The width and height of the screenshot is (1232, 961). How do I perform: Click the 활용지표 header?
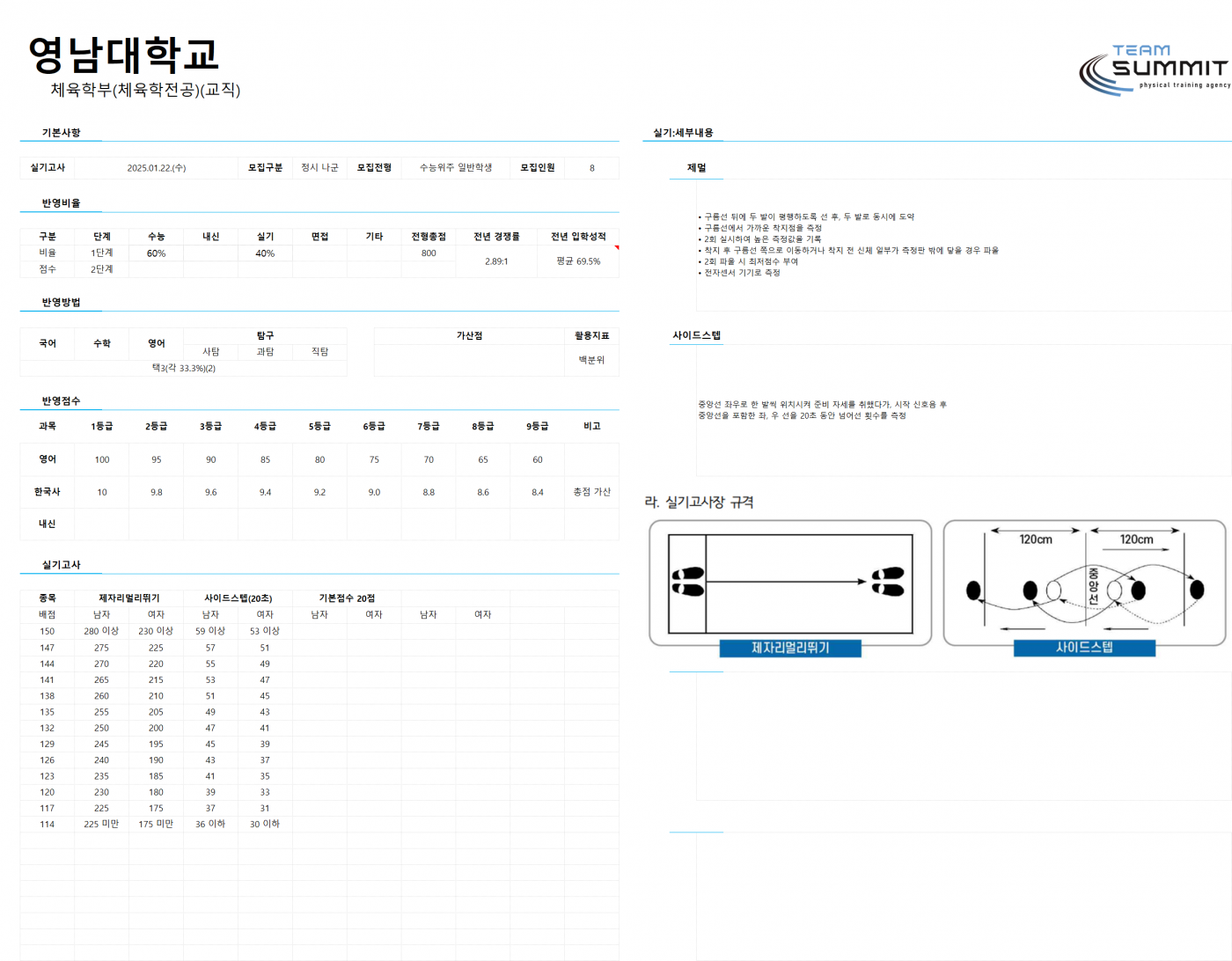click(591, 336)
